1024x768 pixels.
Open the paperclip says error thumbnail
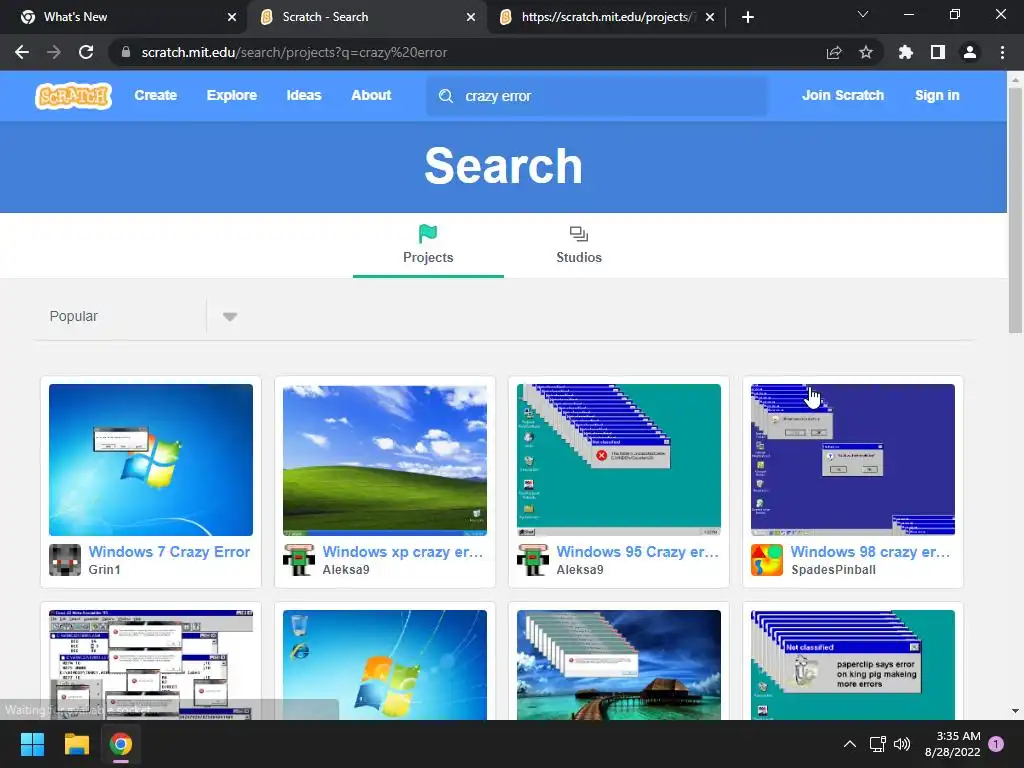[x=852, y=665]
